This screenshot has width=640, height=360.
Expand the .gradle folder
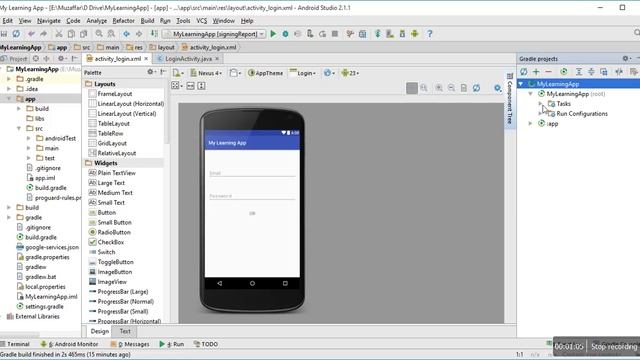[x=9, y=79]
